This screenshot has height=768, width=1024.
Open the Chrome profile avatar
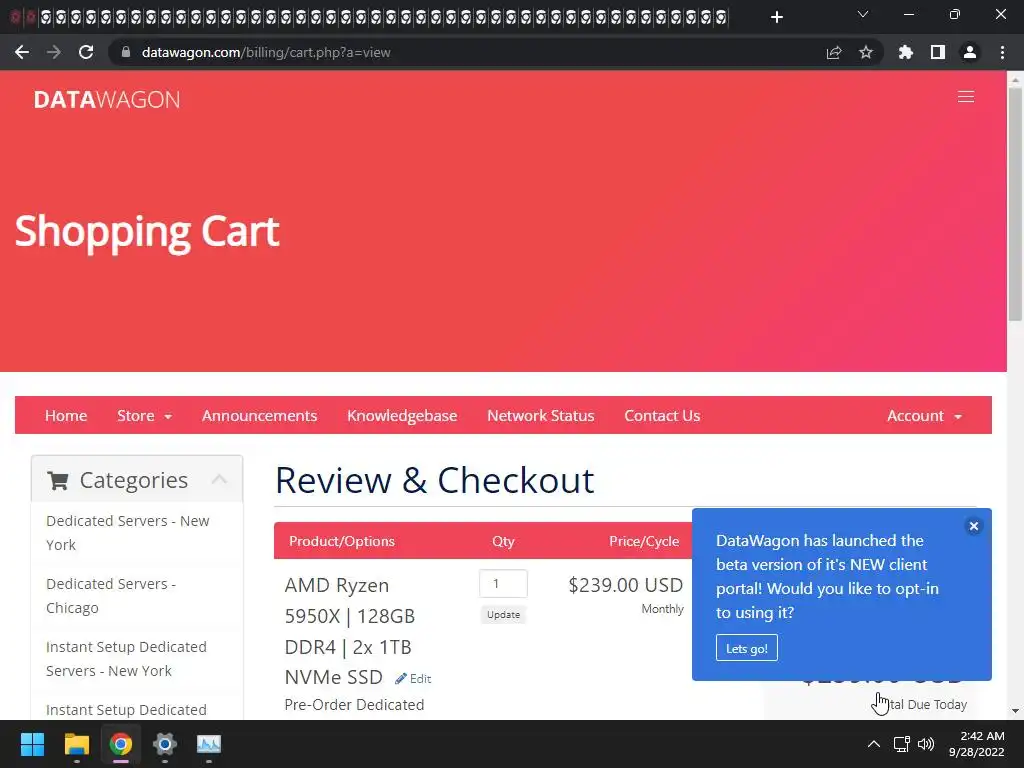[x=970, y=52]
